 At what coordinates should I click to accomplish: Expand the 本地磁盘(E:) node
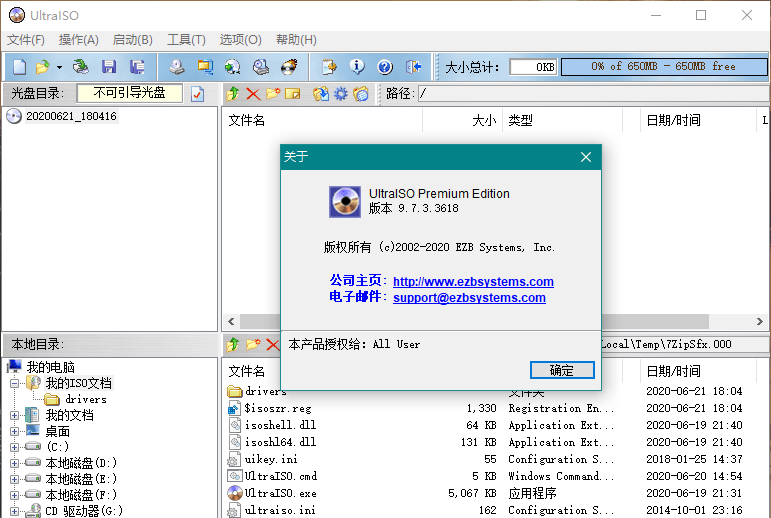(x=15, y=479)
